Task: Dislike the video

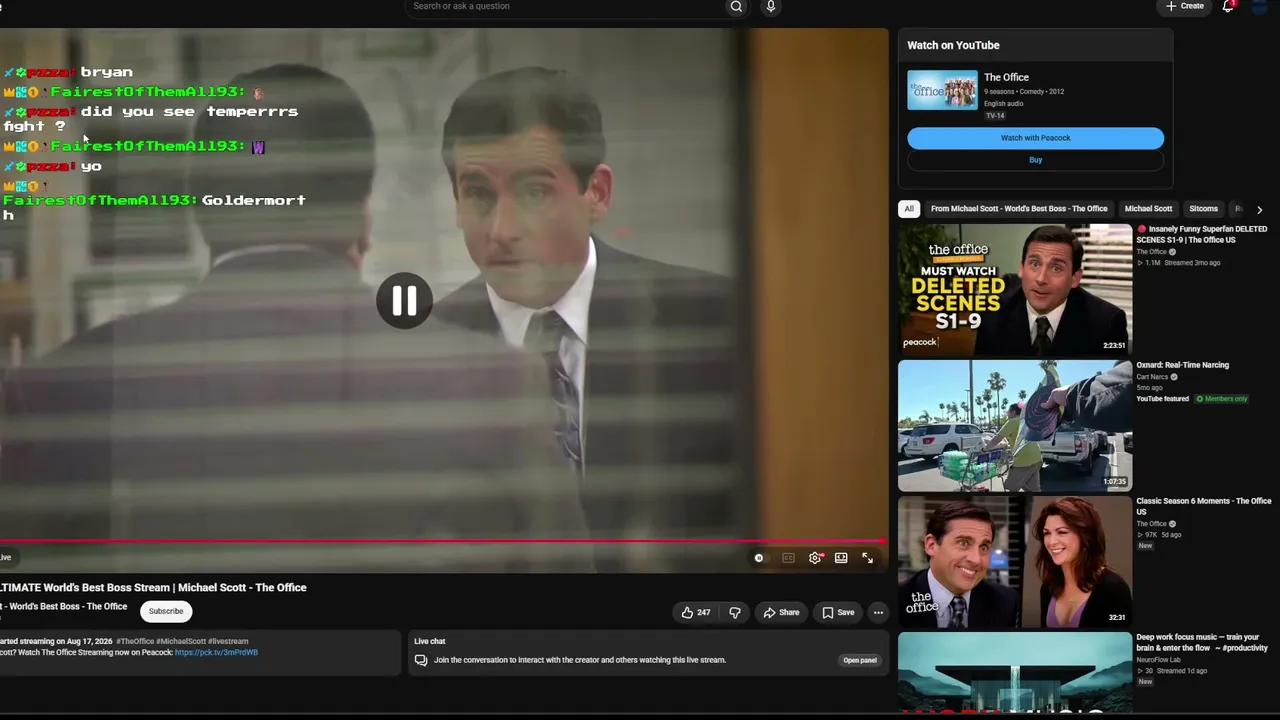Action: pos(735,613)
